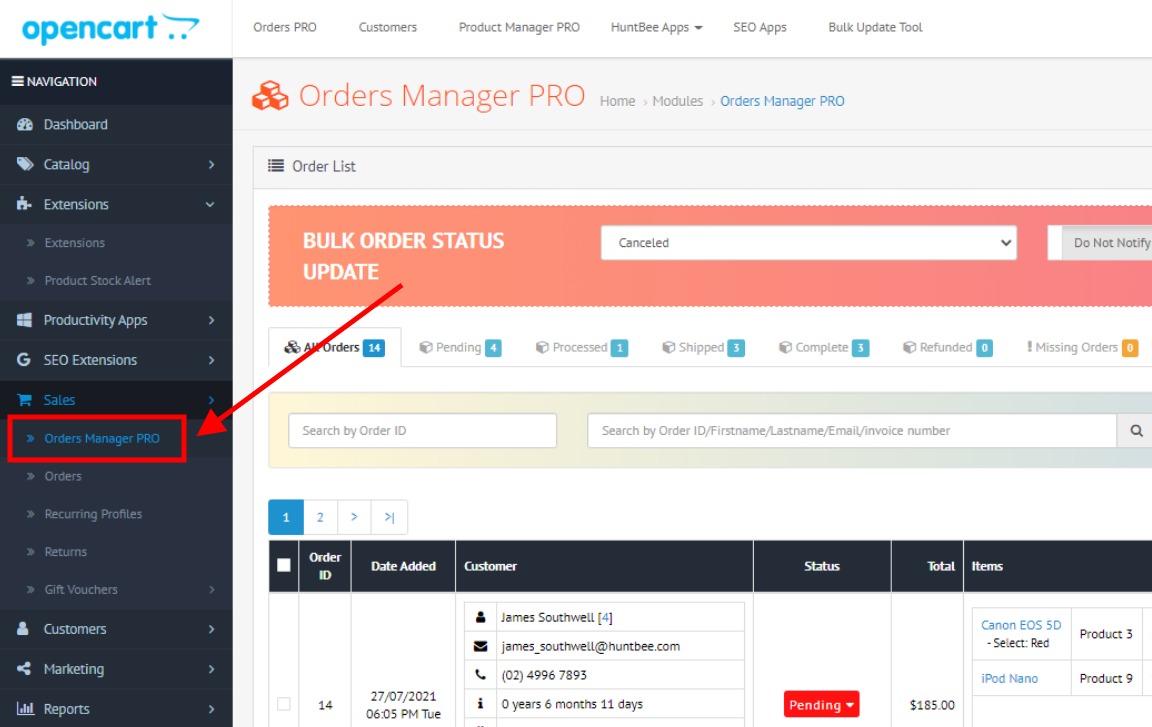Click the SEO Extensions G icon

24,360
